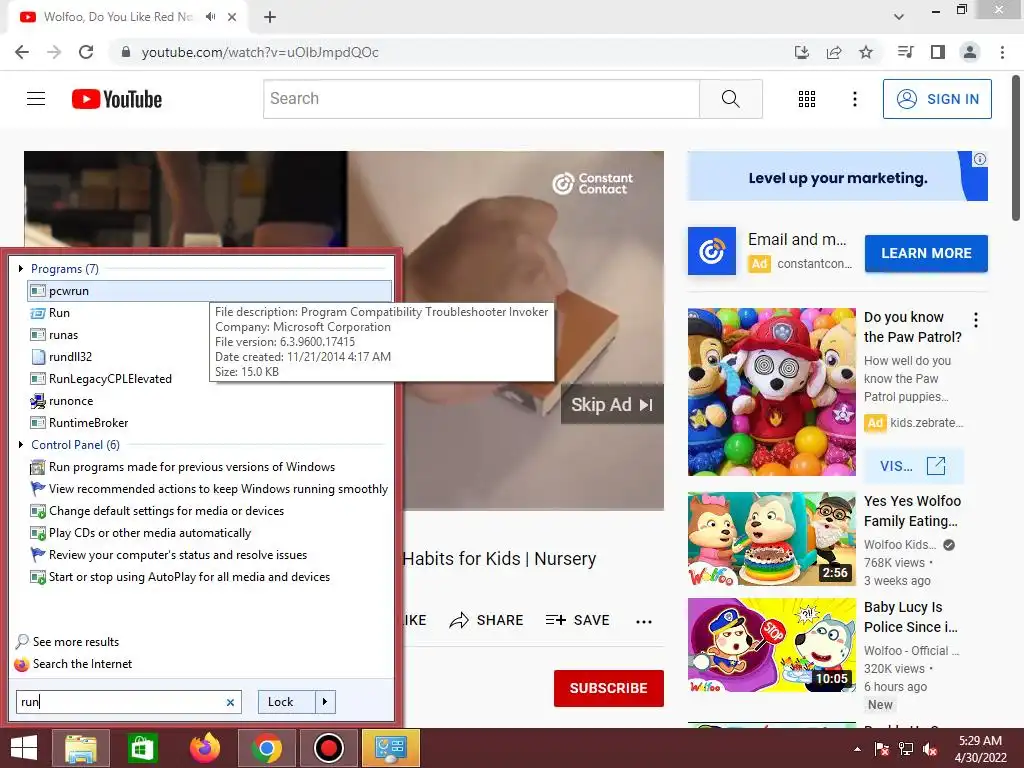1024x768 pixels.
Task: Open ad info icon on the marketing banner
Action: 980,159
